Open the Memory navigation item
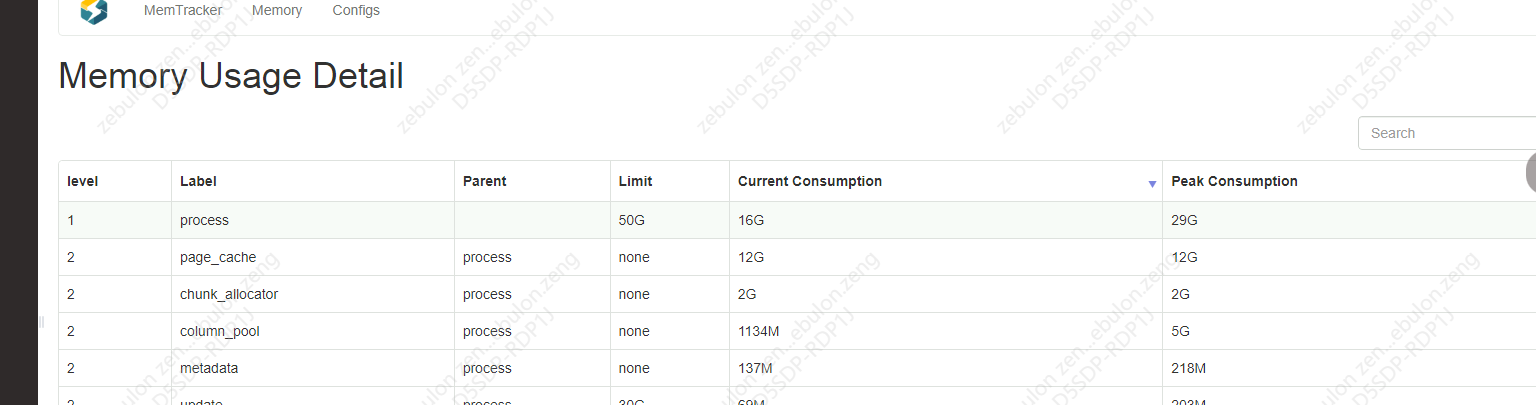 point(277,11)
